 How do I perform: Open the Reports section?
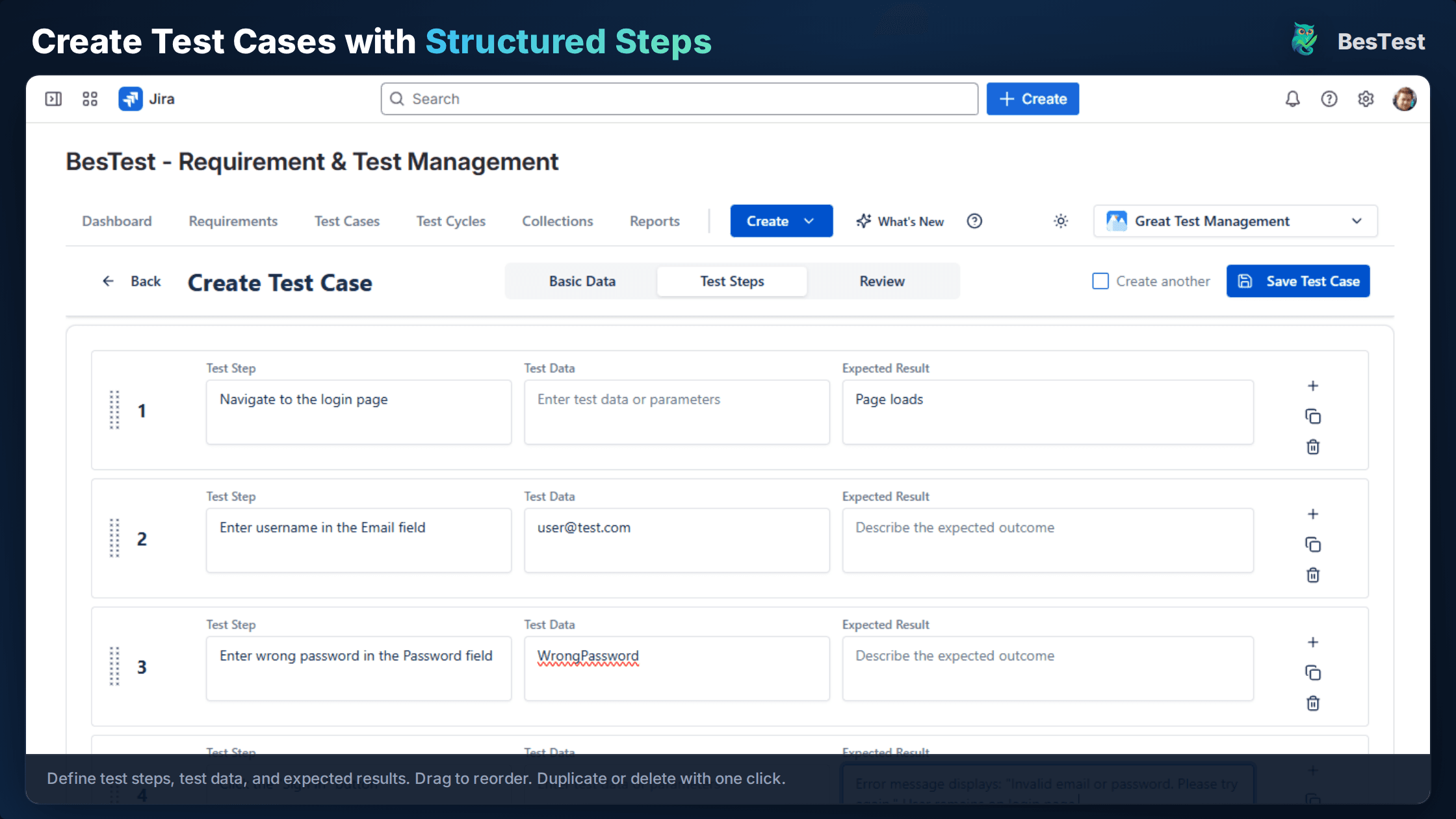tap(654, 221)
